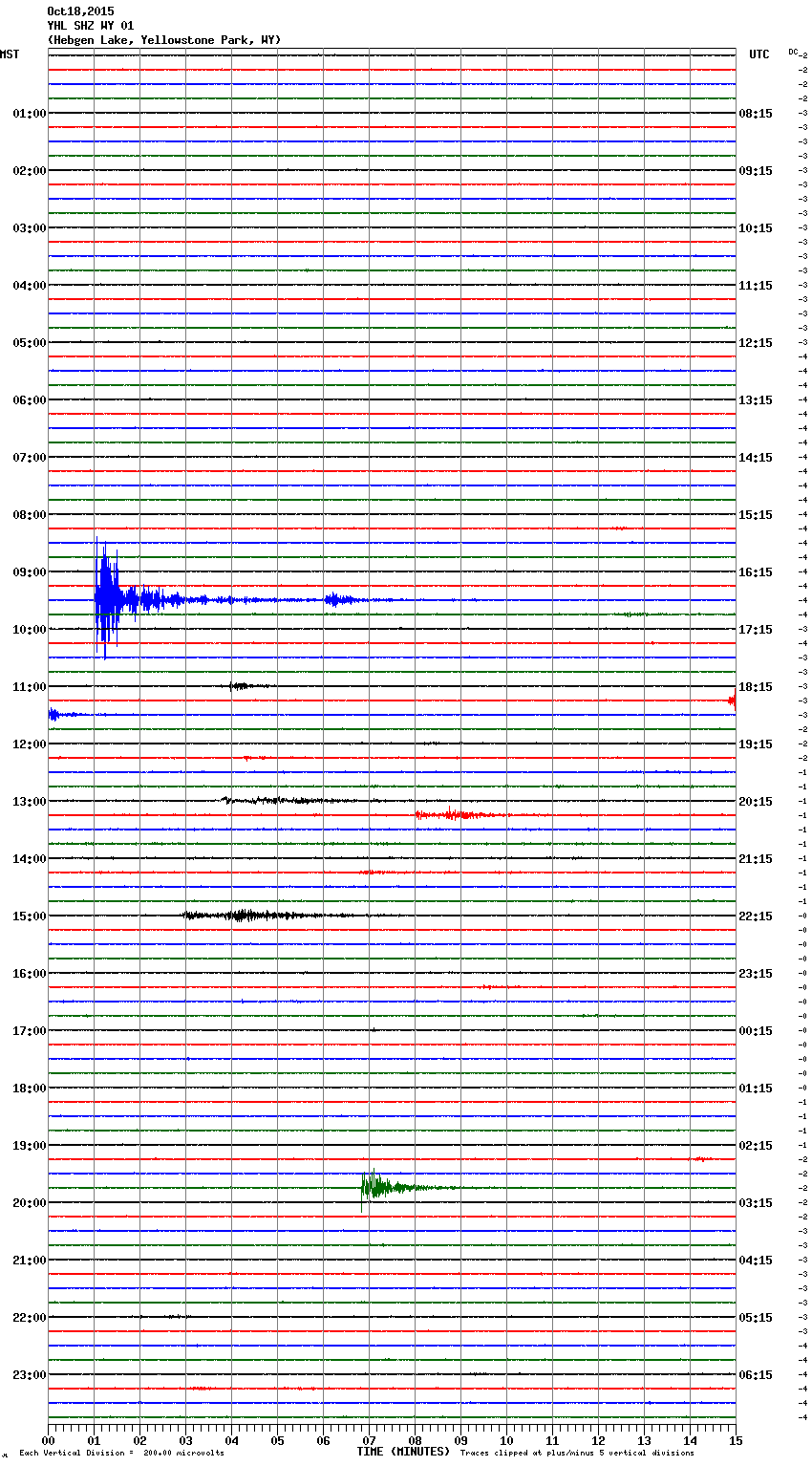The height and width of the screenshot is (1466, 812).
Task: Click '(Hebgen Lake, Yellowstone Park, WY)' subtitle
Action: (x=164, y=40)
